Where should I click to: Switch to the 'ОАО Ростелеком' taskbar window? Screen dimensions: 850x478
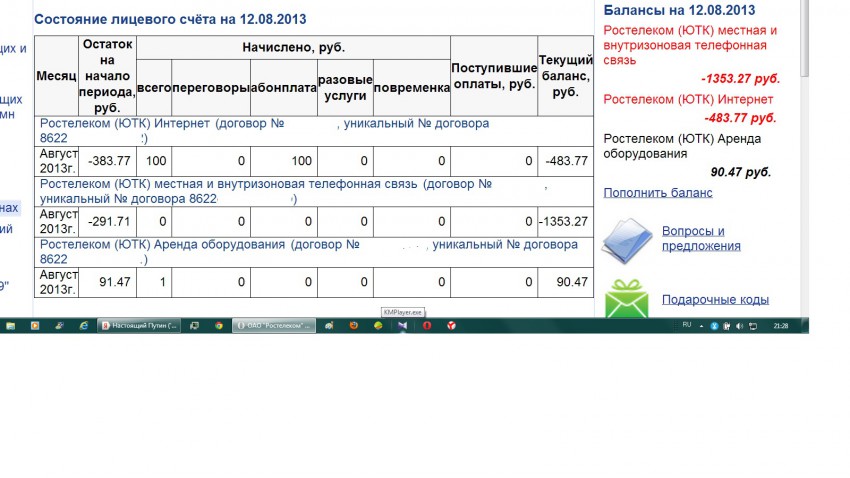275,326
